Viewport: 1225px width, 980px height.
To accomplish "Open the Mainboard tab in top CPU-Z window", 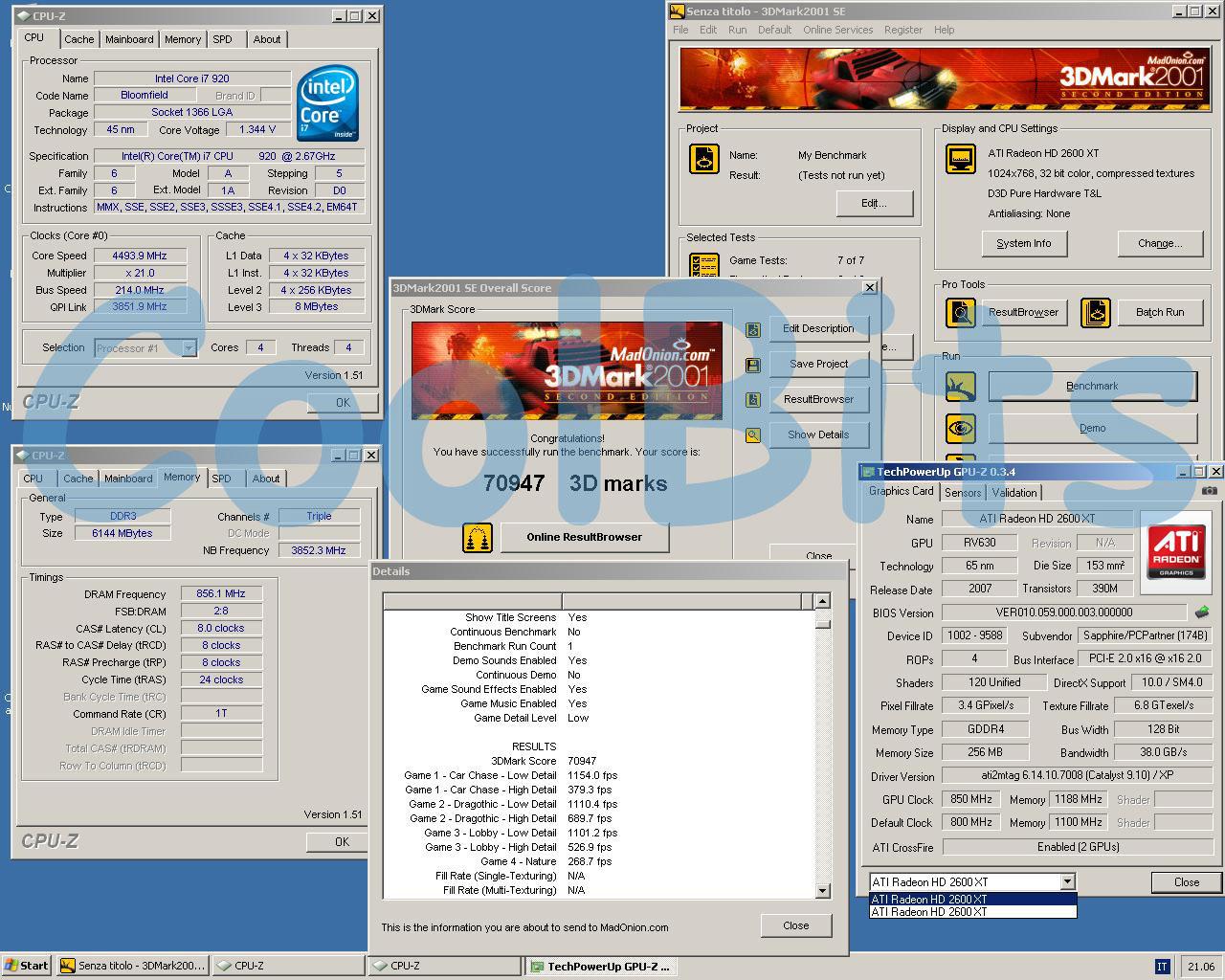I will [x=129, y=39].
